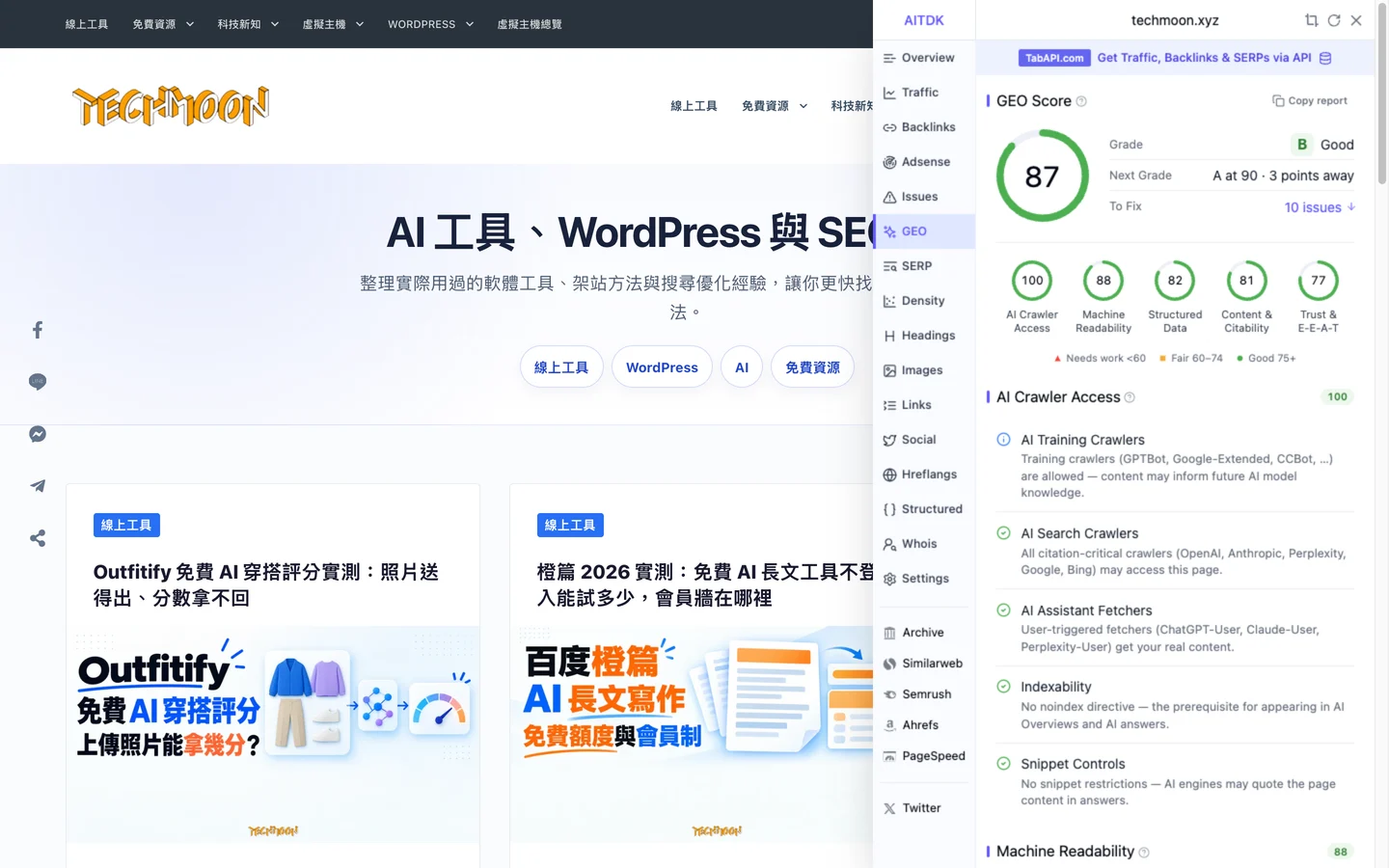The height and width of the screenshot is (868, 1389).
Task: Share page via Facebook icon
Action: [x=38, y=330]
